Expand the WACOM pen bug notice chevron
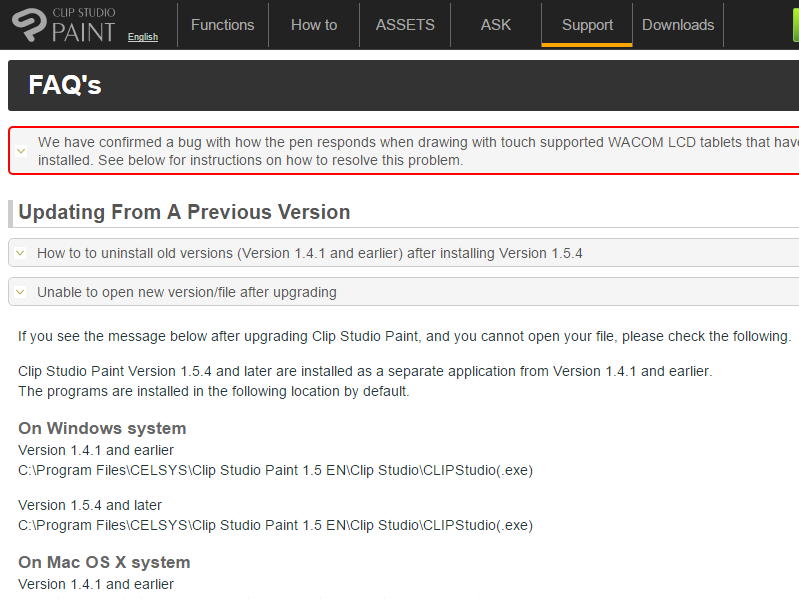This screenshot has height=599, width=799. pos(21,151)
